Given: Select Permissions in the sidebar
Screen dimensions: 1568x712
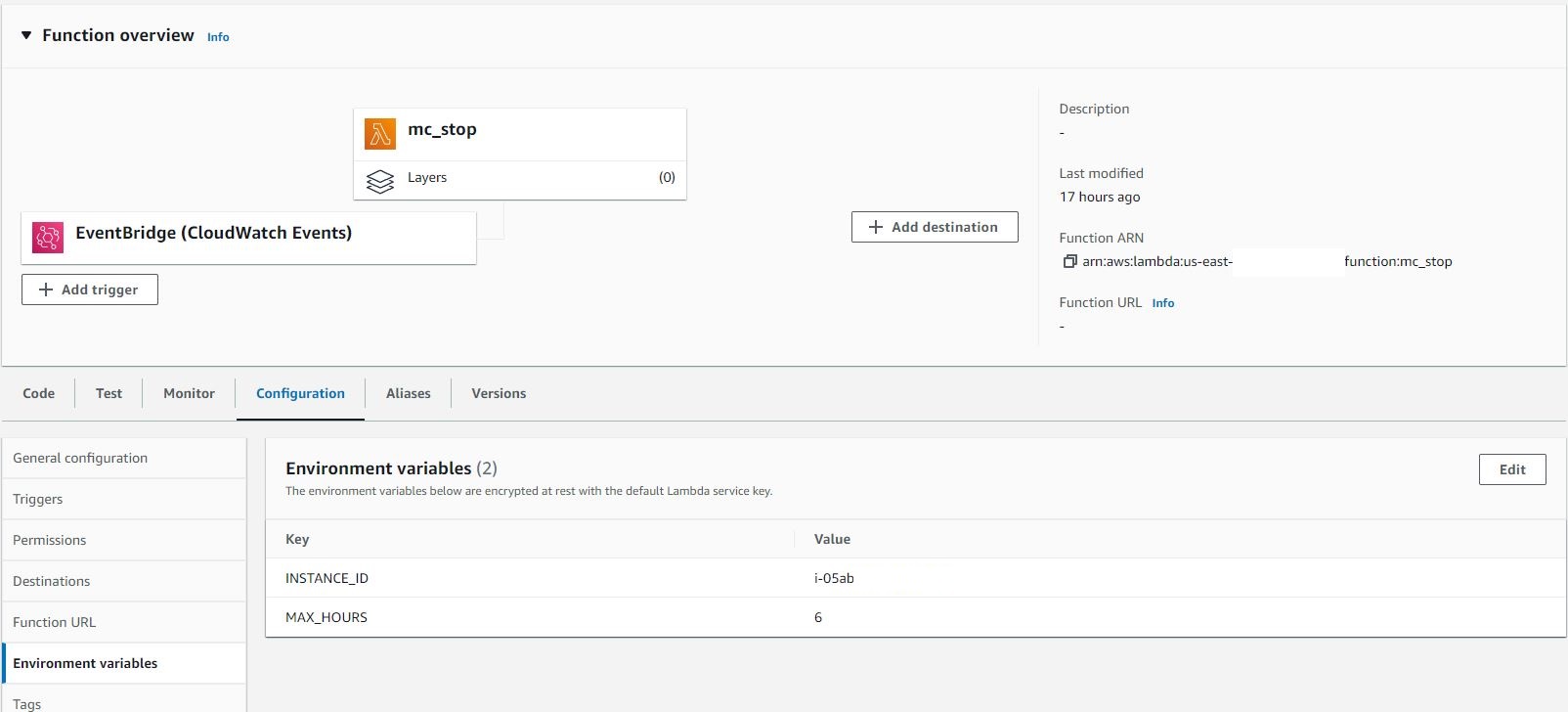Looking at the screenshot, I should point(50,540).
